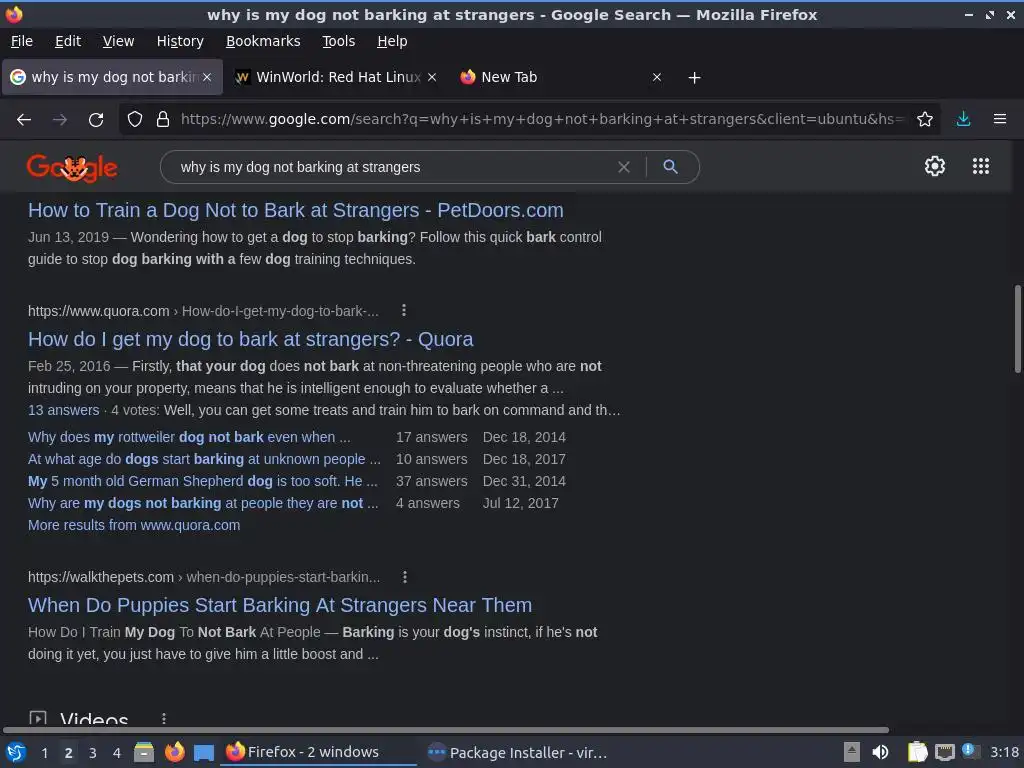Click More results from www.quora.com

point(134,525)
